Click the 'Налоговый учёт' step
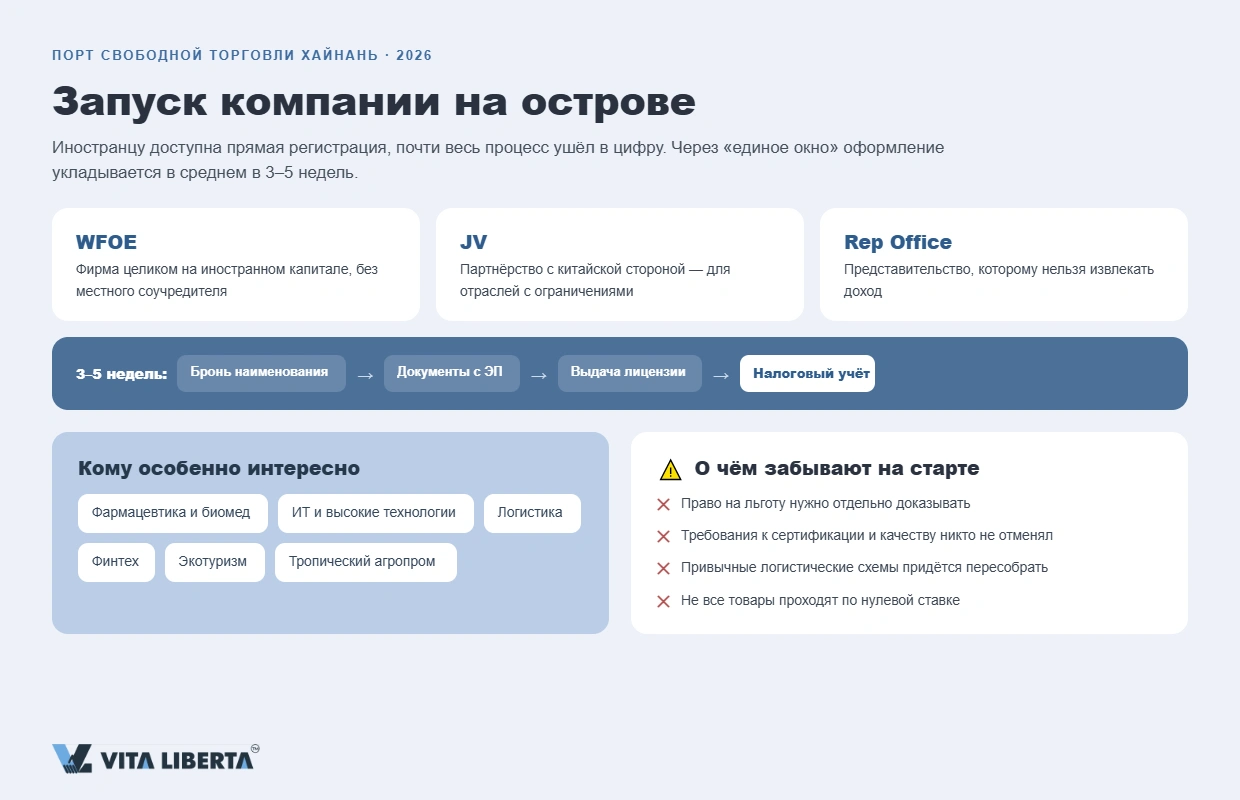This screenshot has height=800, width=1240. tap(807, 374)
